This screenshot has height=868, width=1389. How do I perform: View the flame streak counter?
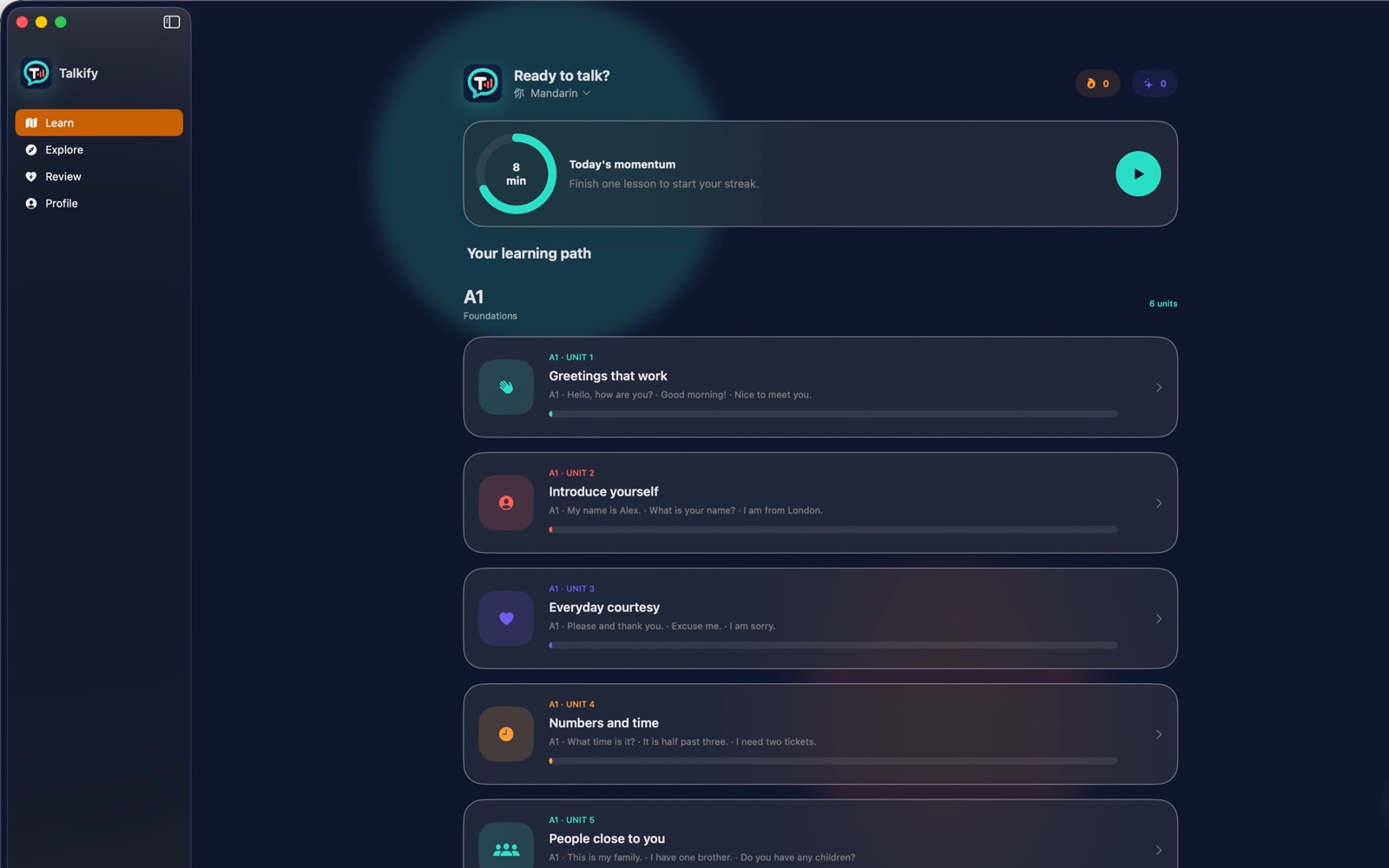(1098, 83)
